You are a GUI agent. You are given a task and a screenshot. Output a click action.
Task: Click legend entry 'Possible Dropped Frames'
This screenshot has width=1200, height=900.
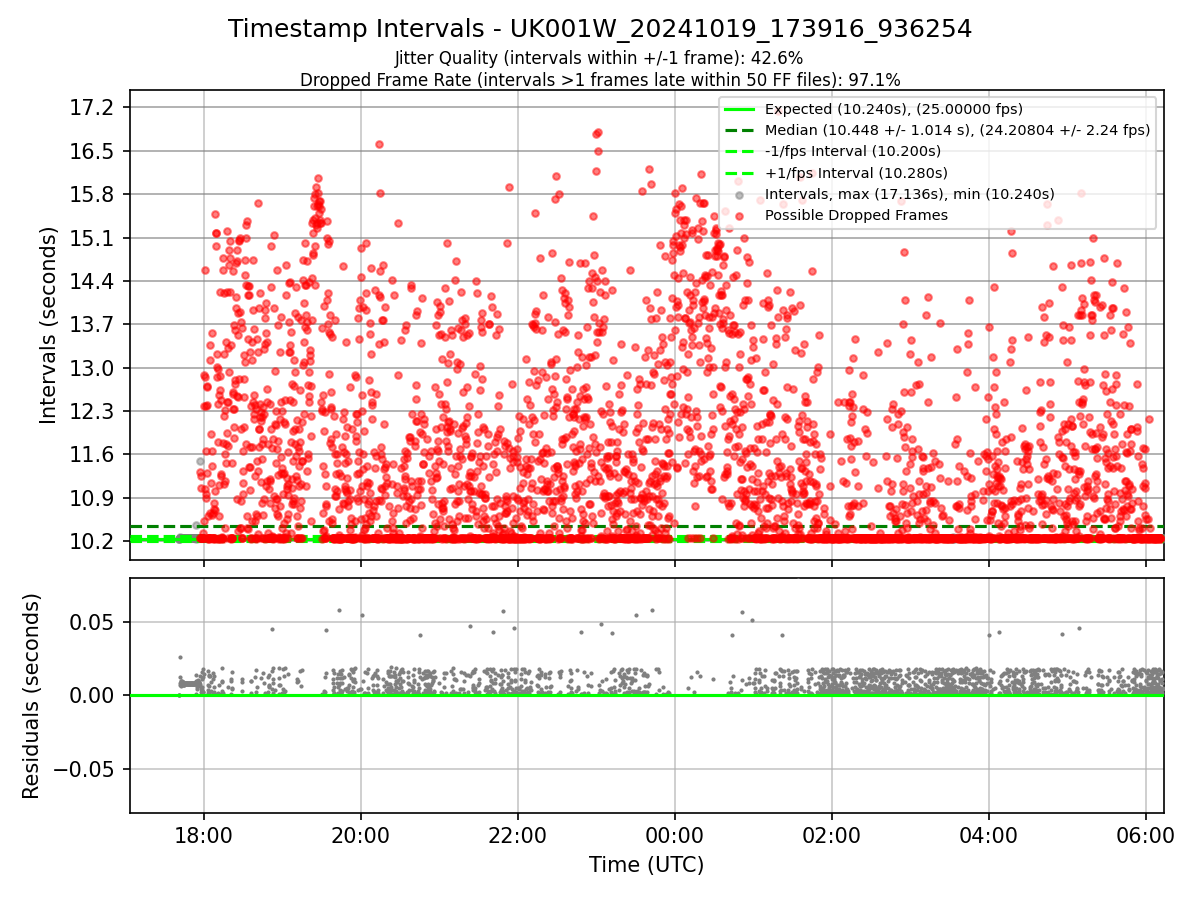pyautogui.click(x=856, y=215)
